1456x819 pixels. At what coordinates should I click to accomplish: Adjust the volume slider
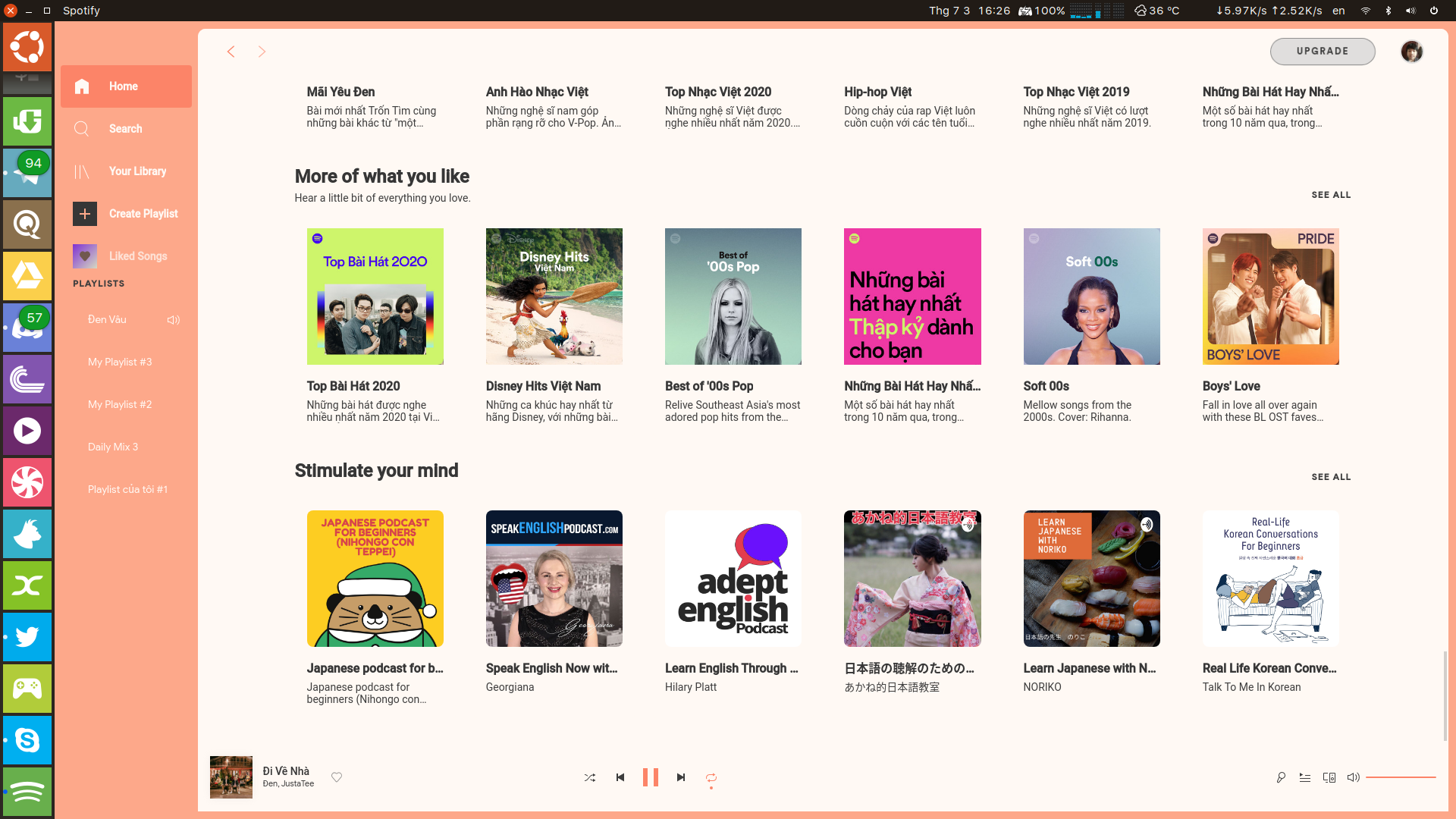[x=1401, y=777]
